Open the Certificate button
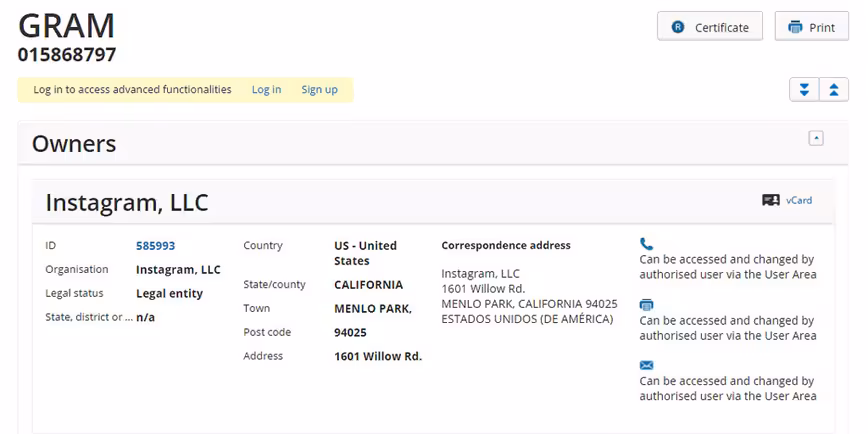This screenshot has width=868, height=434. click(710, 27)
